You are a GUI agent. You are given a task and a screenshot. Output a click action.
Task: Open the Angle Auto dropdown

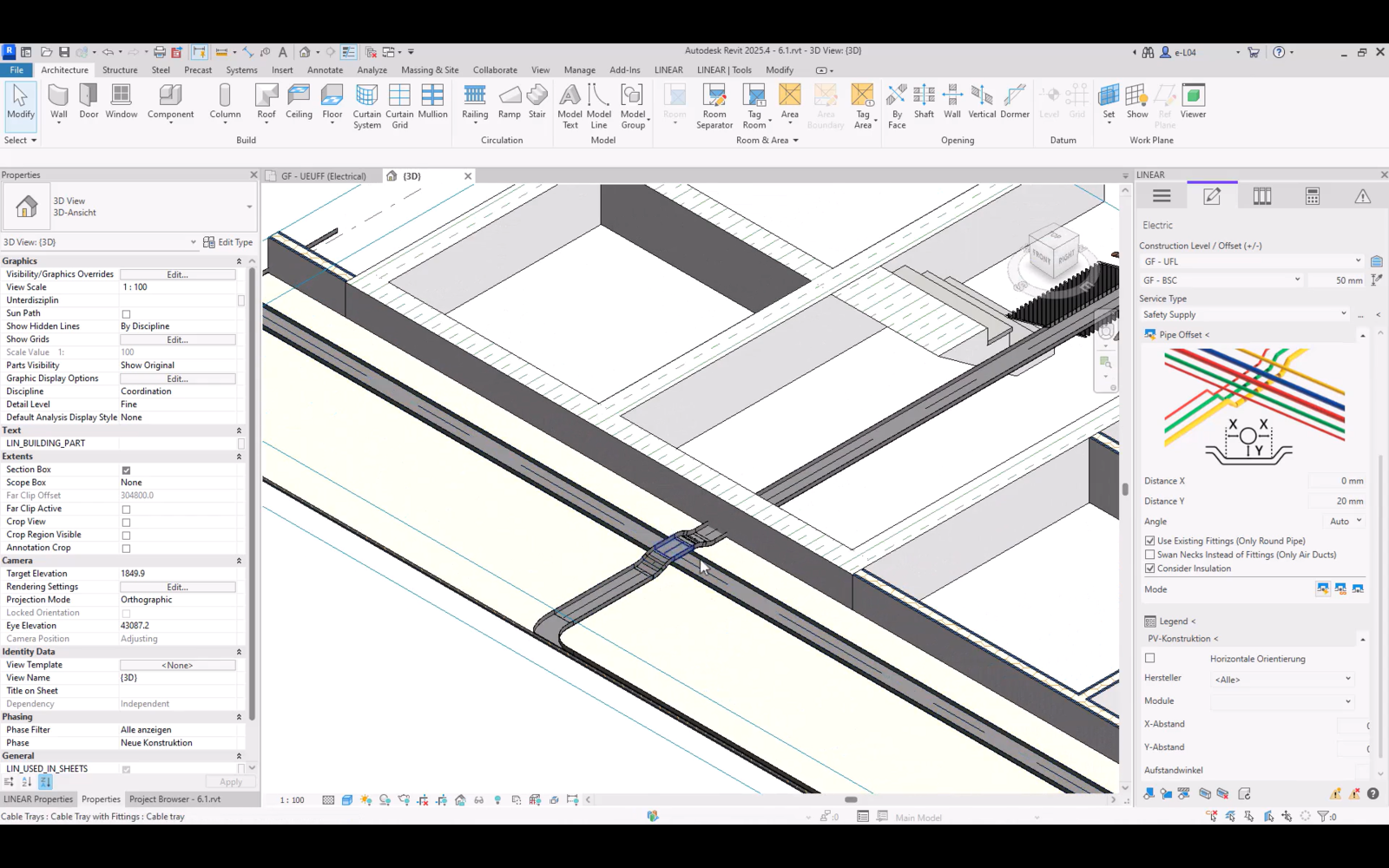pyautogui.click(x=1345, y=522)
